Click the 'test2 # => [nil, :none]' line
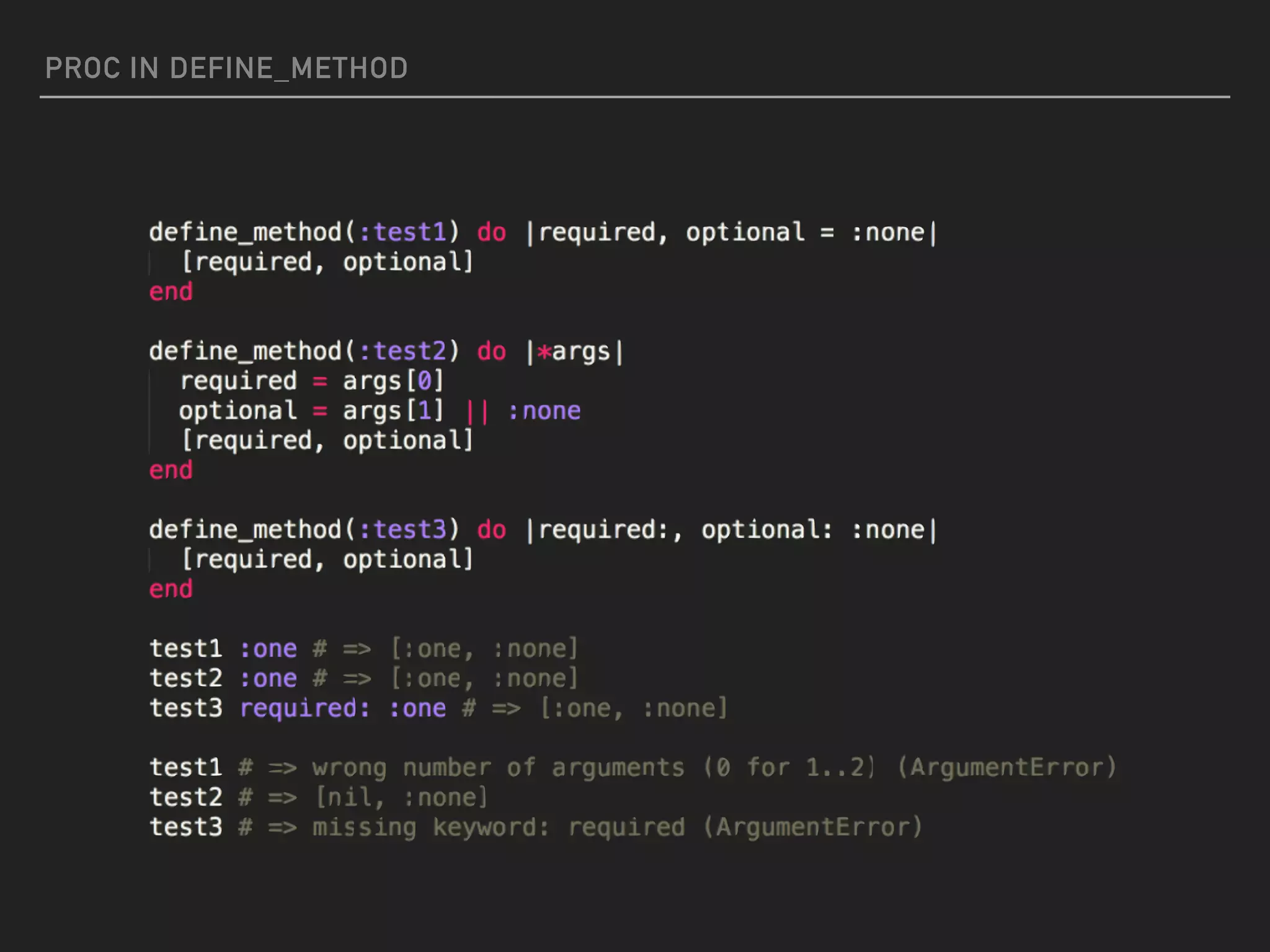 [x=319, y=798]
